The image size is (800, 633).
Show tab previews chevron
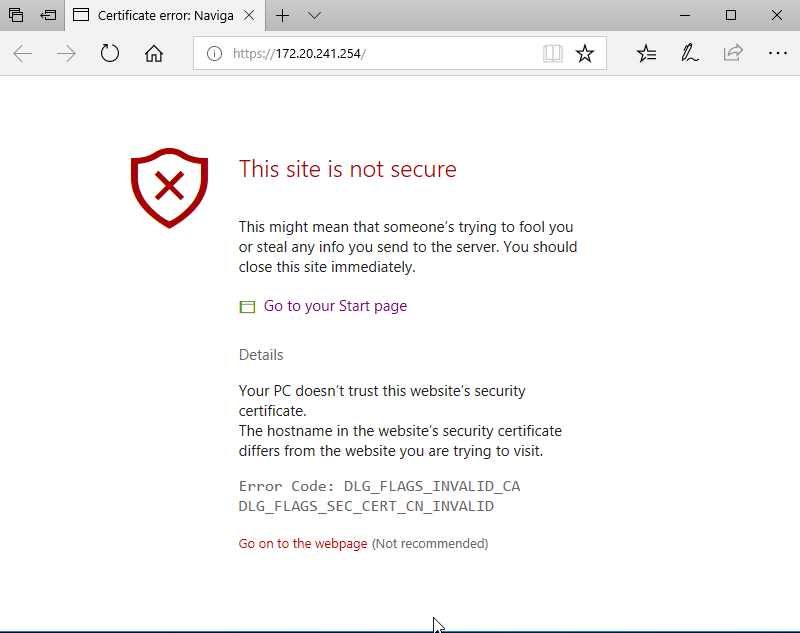pos(314,15)
